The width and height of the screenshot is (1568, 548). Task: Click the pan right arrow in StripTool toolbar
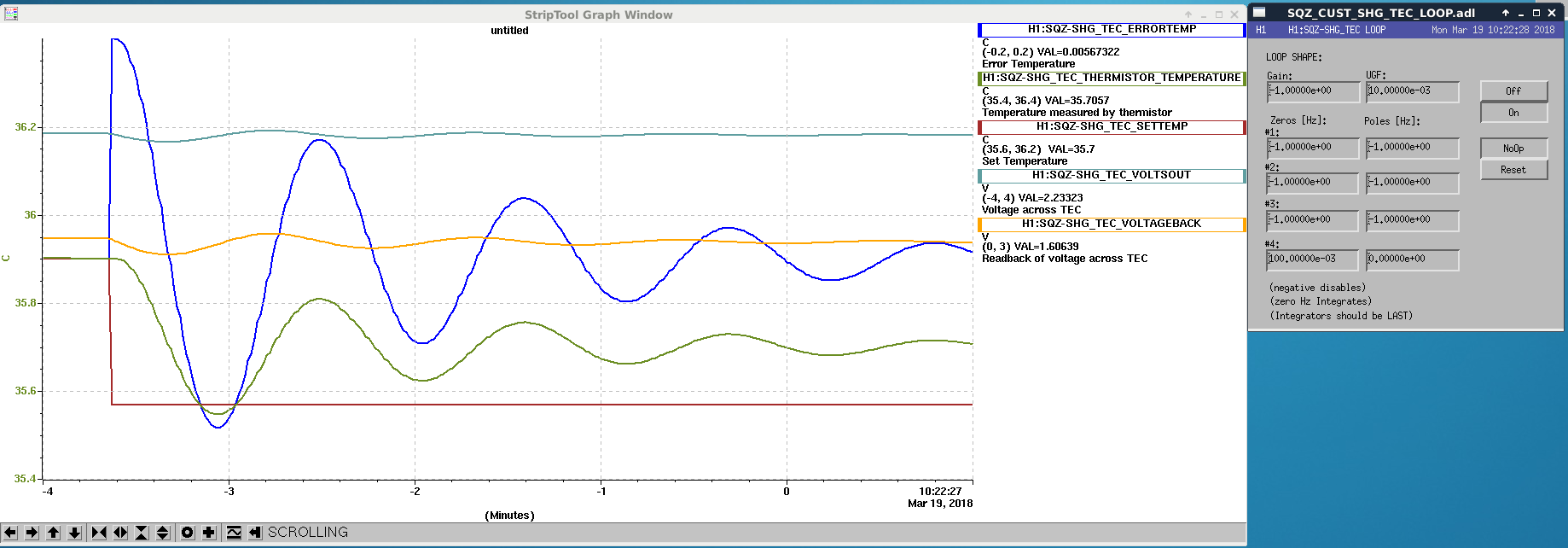(x=32, y=533)
